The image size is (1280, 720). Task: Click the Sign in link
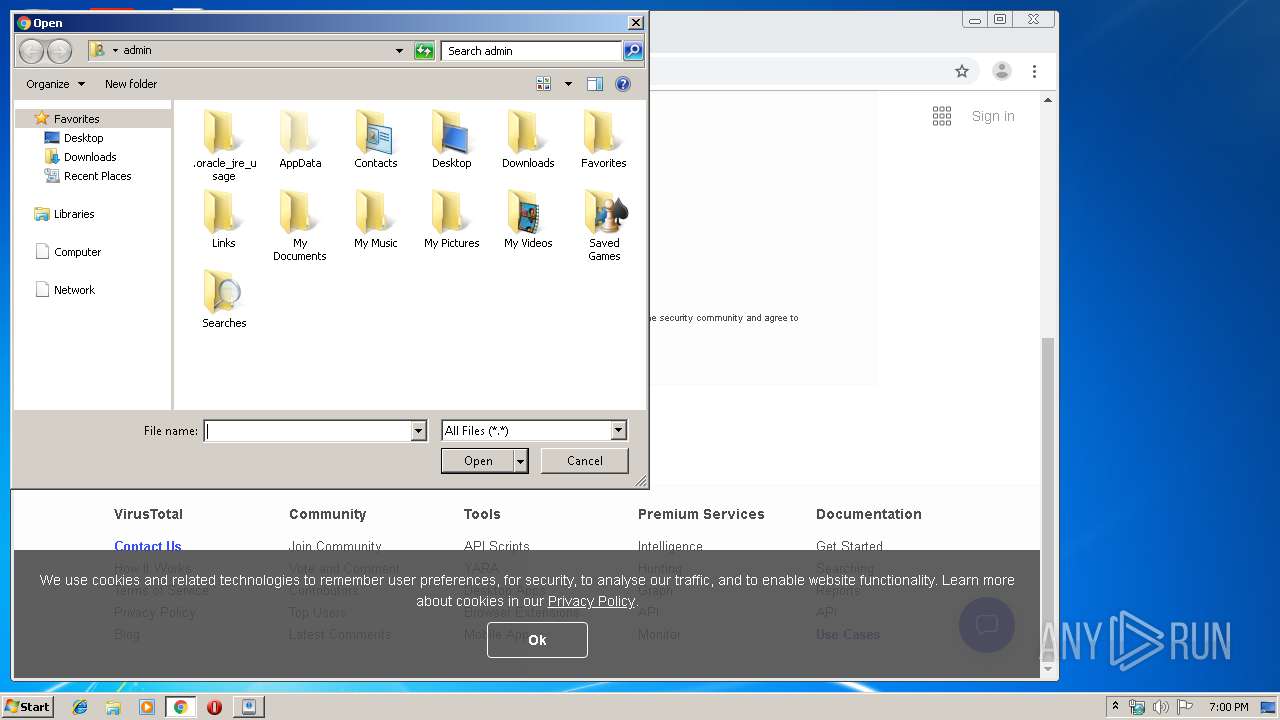(993, 116)
